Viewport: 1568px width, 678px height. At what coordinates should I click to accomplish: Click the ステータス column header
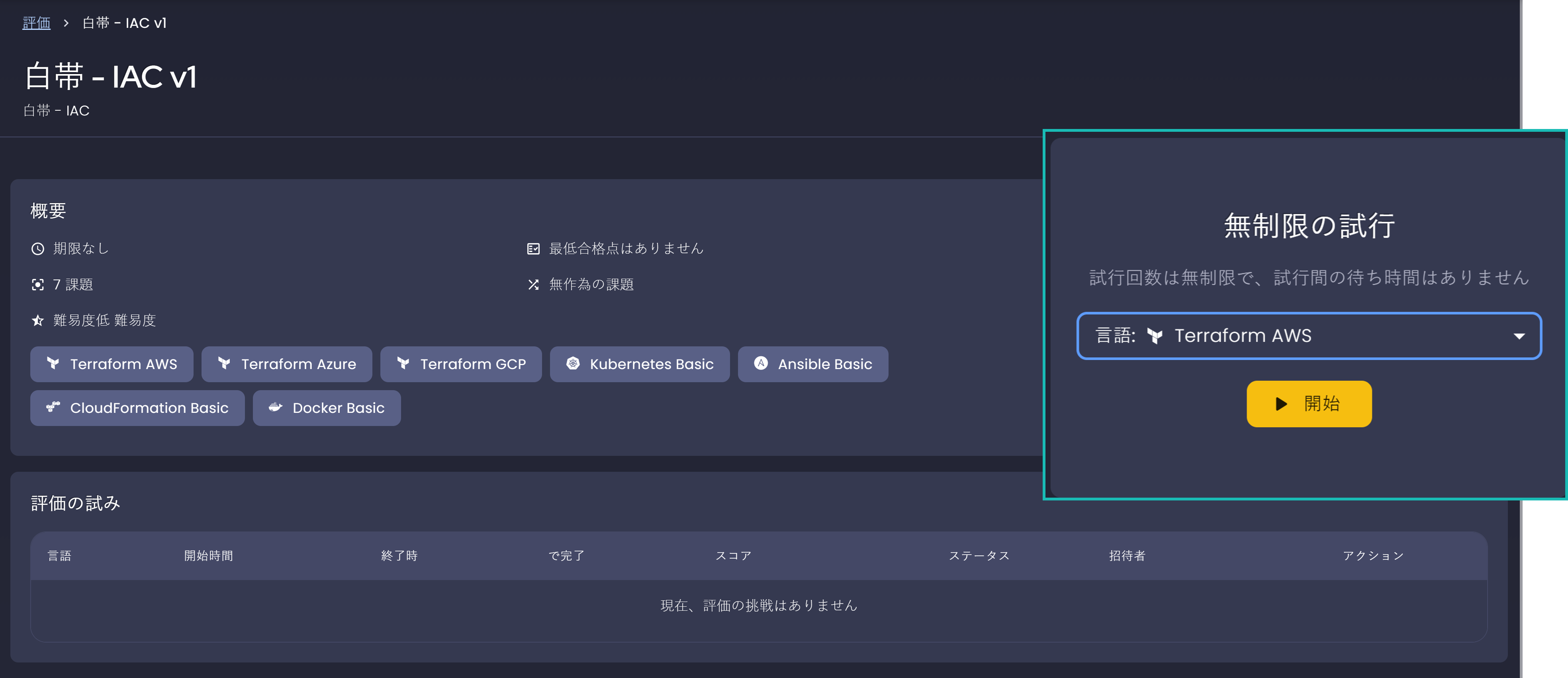tap(979, 555)
